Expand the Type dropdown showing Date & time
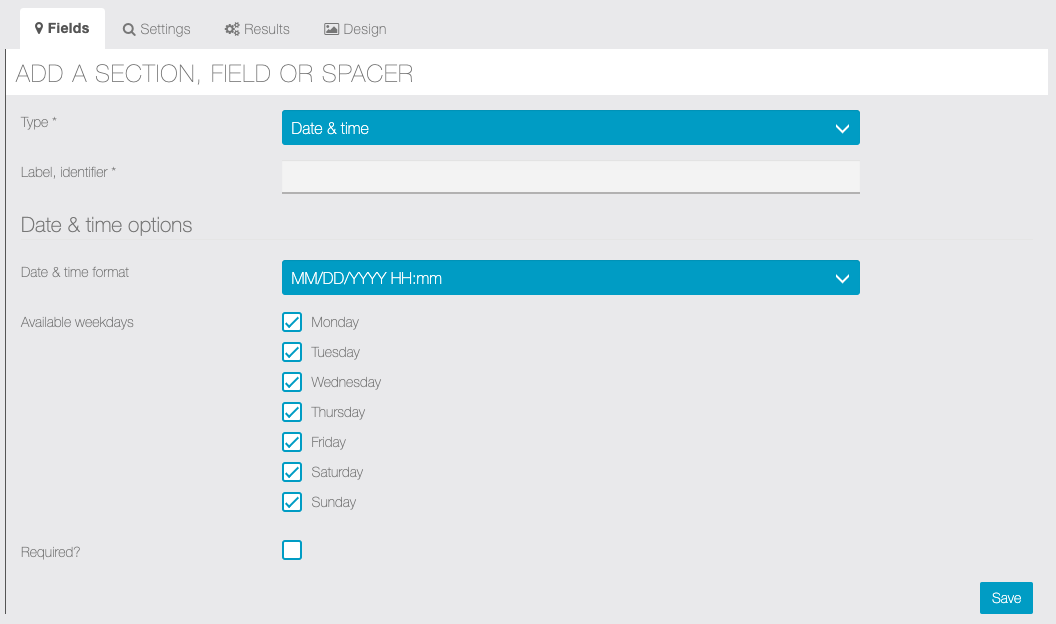 (x=570, y=128)
